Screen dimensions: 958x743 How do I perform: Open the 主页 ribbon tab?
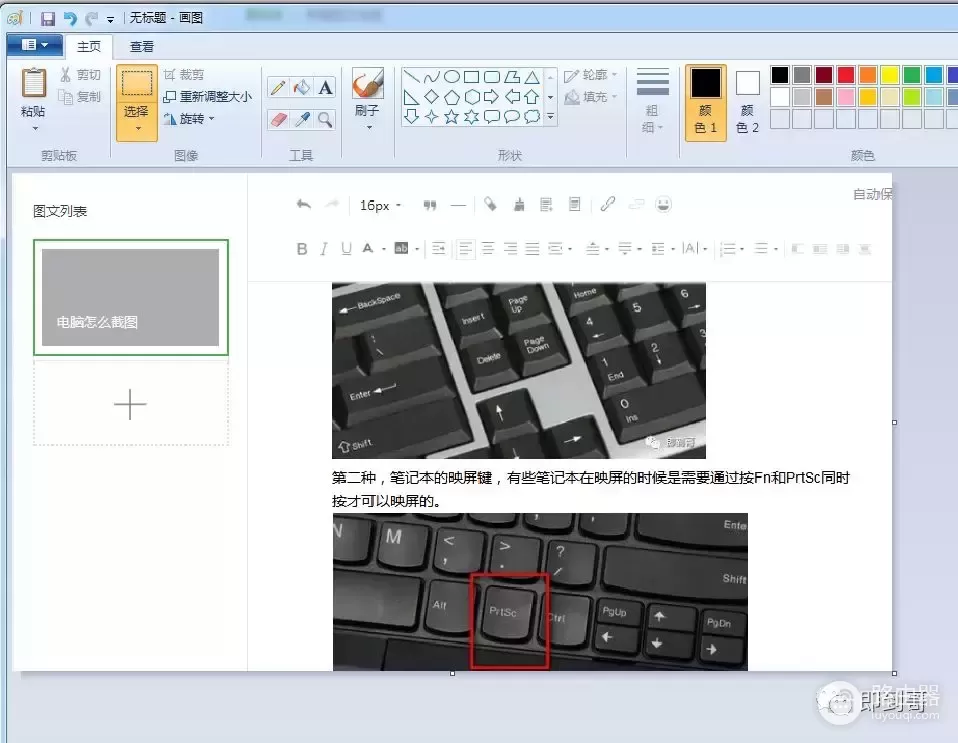coord(89,46)
